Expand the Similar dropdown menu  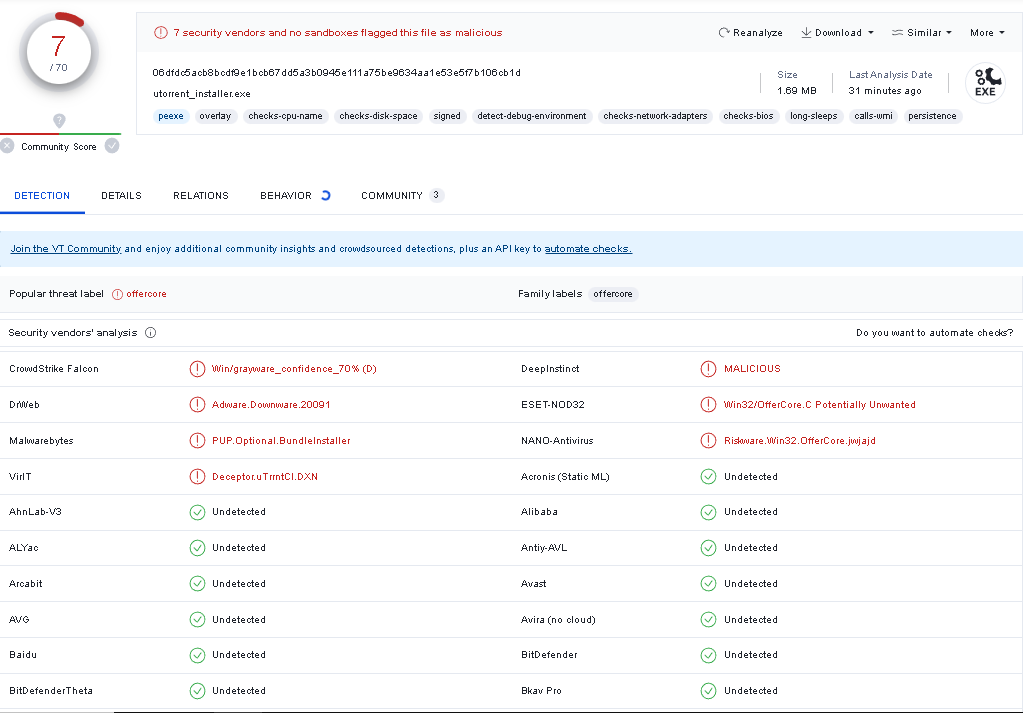921,33
